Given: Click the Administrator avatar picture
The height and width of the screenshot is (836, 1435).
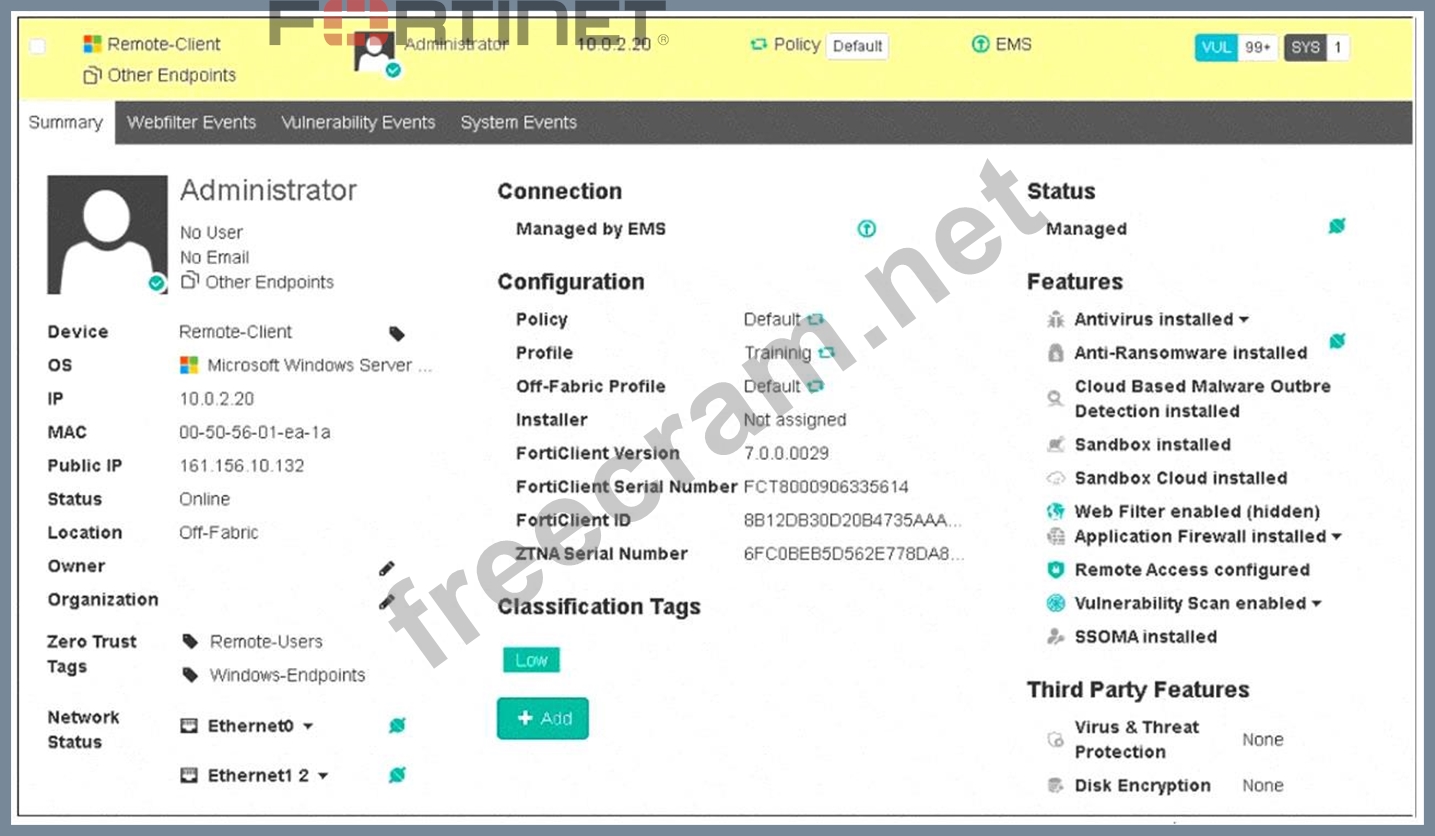Looking at the screenshot, I should 107,235.
